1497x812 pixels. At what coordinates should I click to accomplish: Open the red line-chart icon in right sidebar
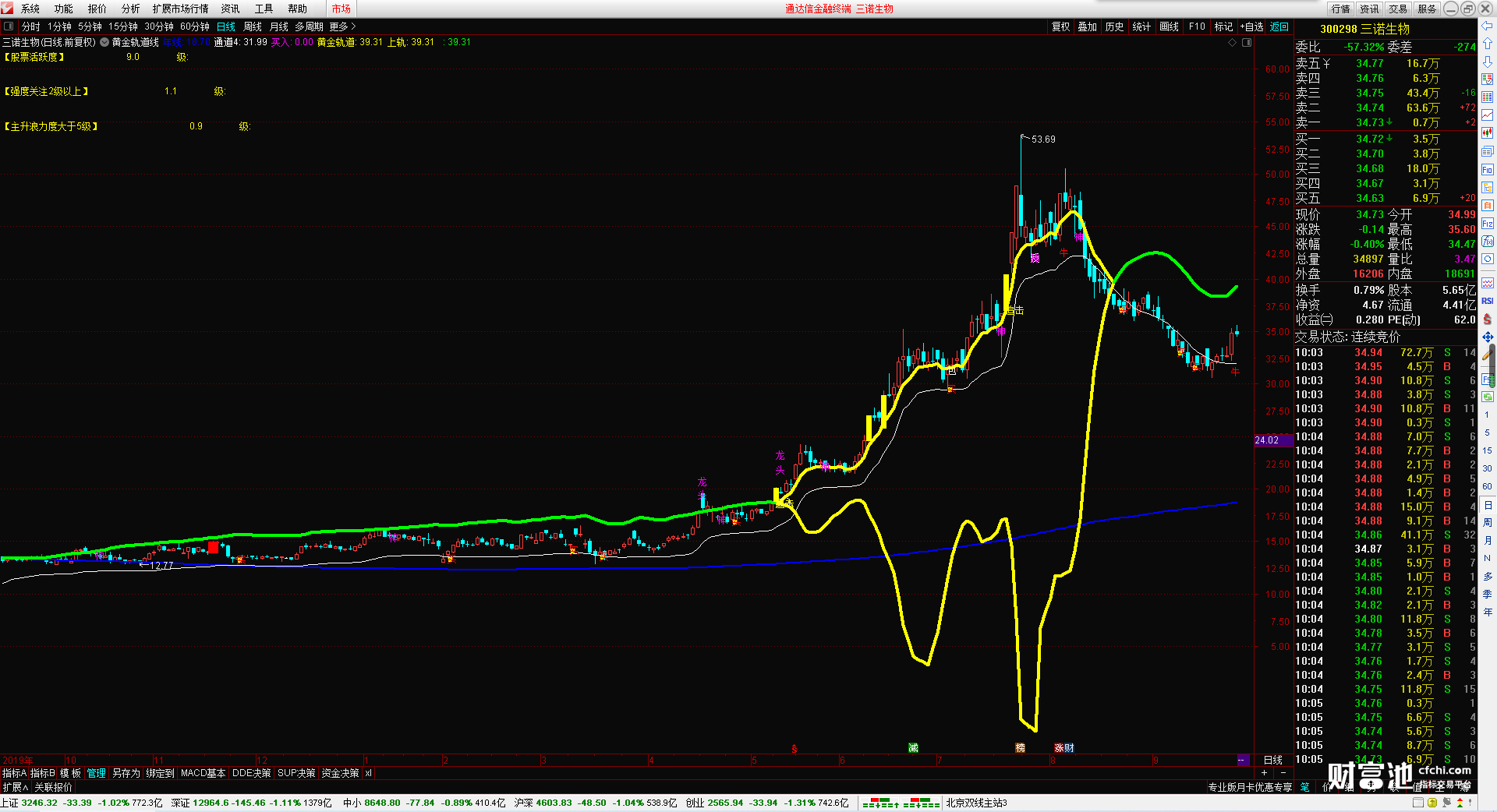1488,115
